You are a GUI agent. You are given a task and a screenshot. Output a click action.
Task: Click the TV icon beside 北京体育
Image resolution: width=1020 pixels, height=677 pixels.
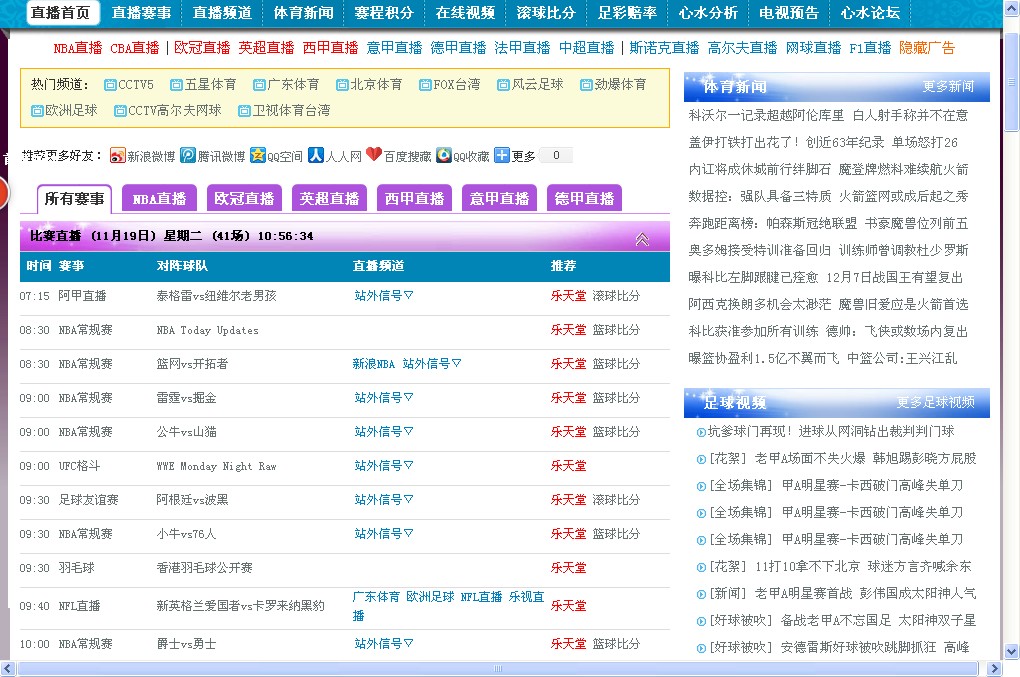tap(342, 85)
